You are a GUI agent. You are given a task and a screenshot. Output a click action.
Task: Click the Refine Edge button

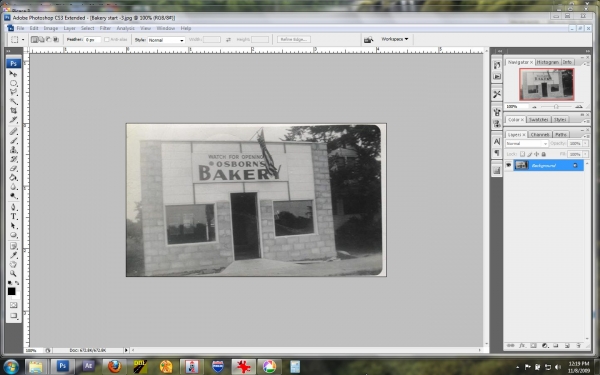(x=294, y=39)
